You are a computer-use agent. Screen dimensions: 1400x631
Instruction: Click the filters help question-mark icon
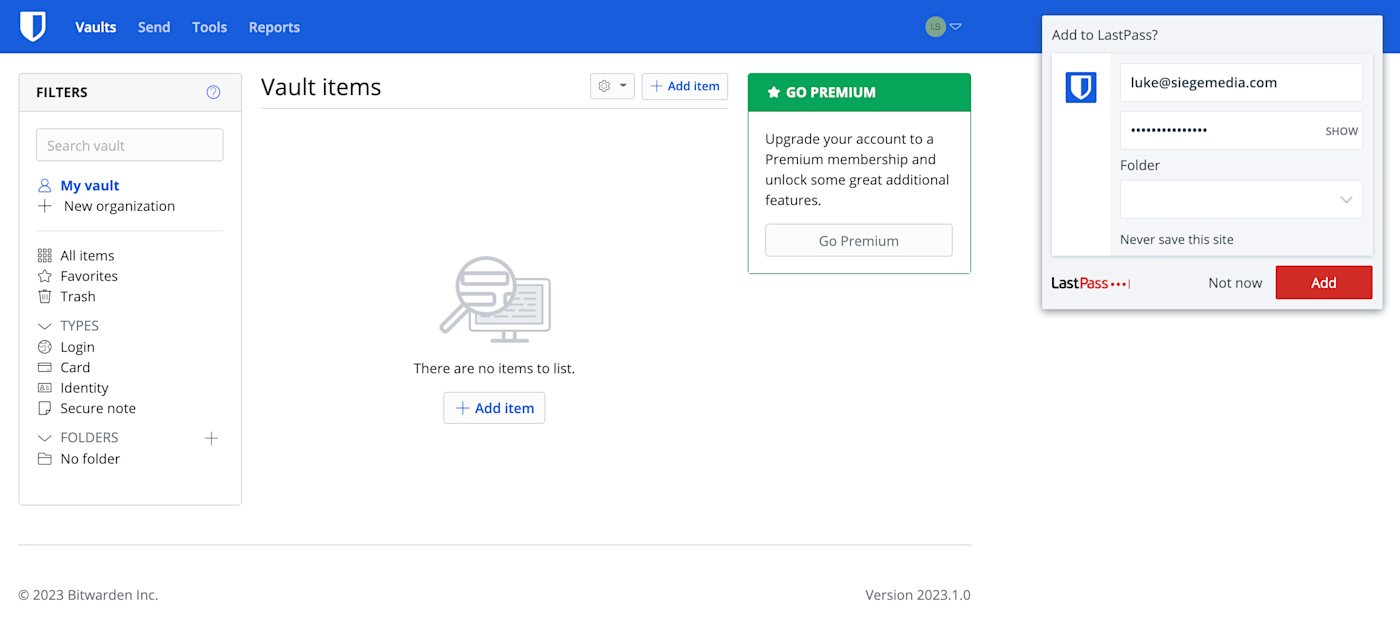click(213, 92)
